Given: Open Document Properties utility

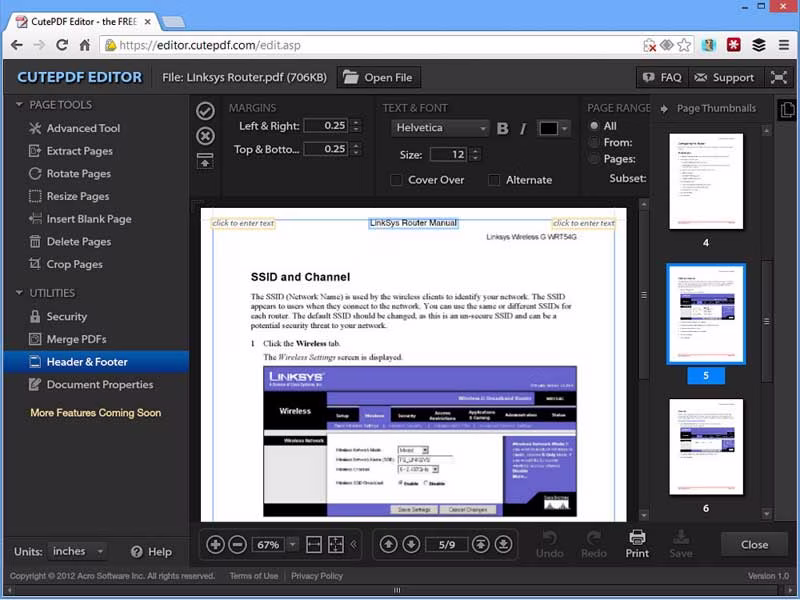Looking at the screenshot, I should click(x=90, y=385).
